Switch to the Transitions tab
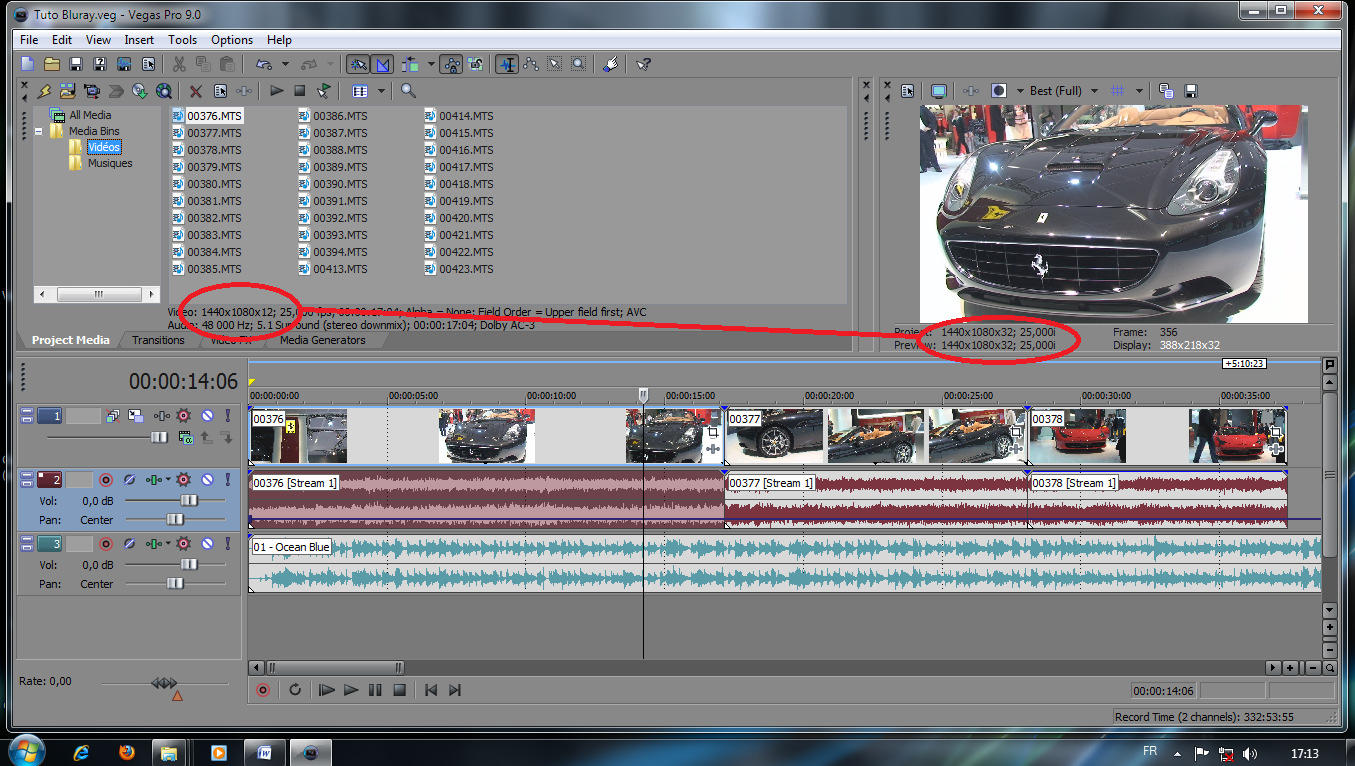 click(x=158, y=340)
